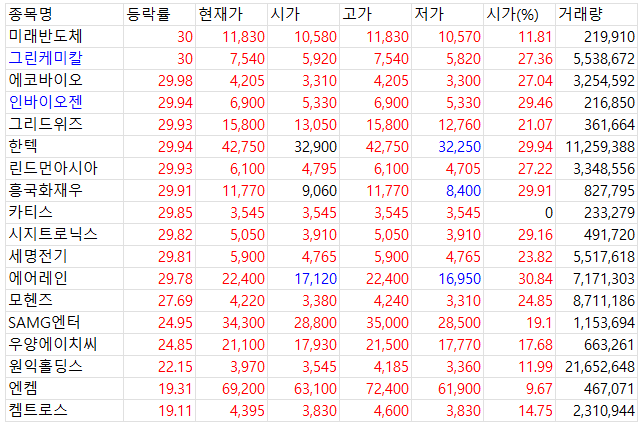The image size is (642, 428).
Task: Click the blue low price 32,250
Action: click(x=459, y=147)
